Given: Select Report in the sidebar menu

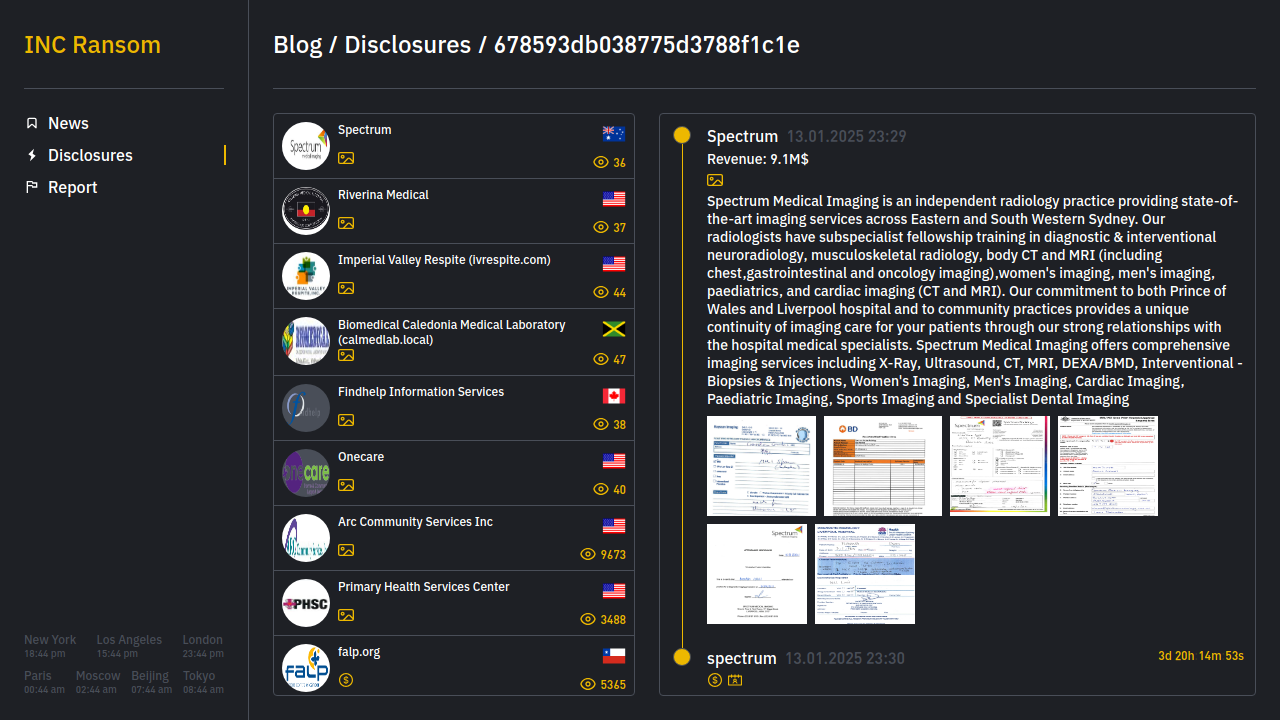Looking at the screenshot, I should pos(72,187).
